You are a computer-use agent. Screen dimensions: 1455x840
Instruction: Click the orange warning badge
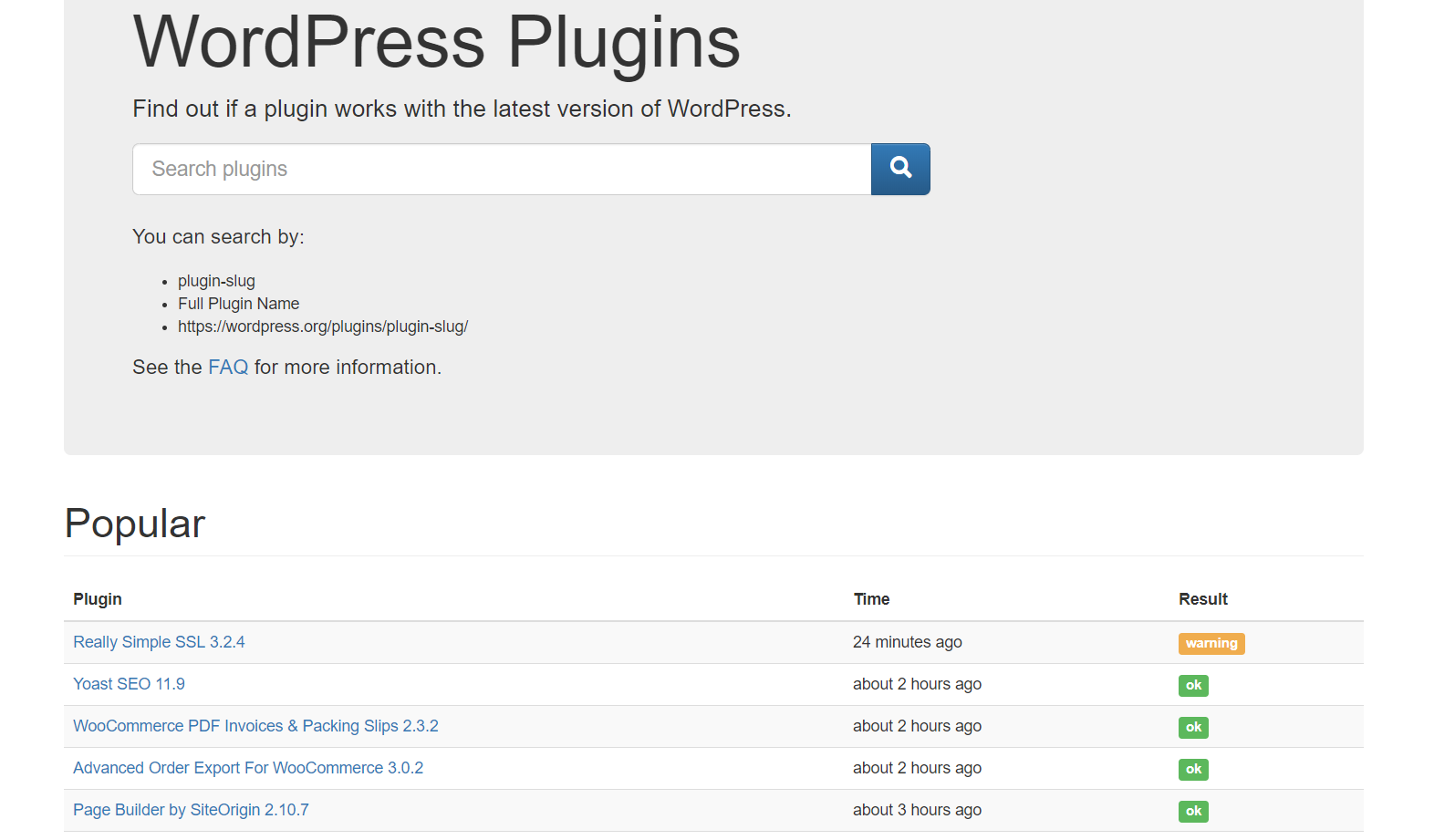click(x=1211, y=644)
